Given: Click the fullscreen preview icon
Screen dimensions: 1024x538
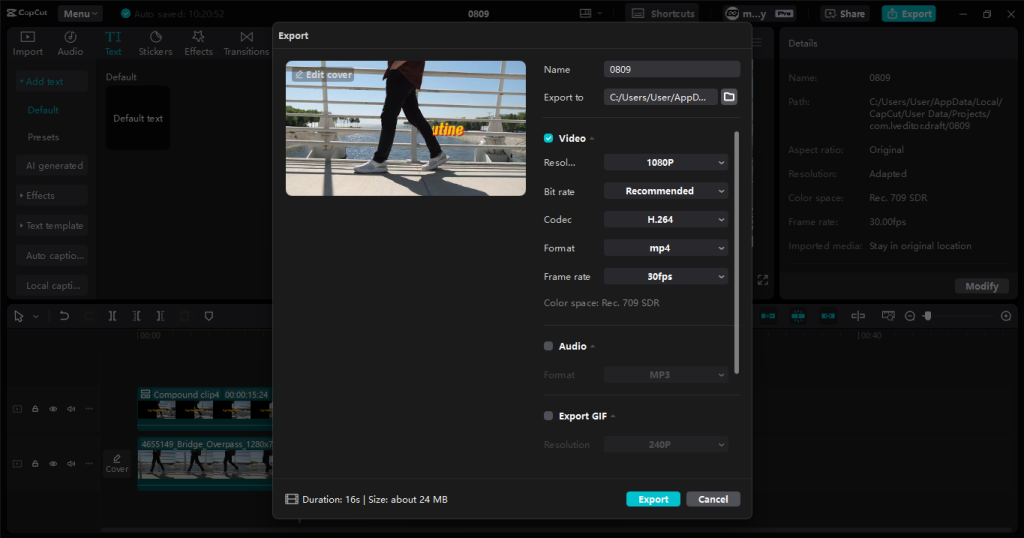Looking at the screenshot, I should click(x=763, y=280).
